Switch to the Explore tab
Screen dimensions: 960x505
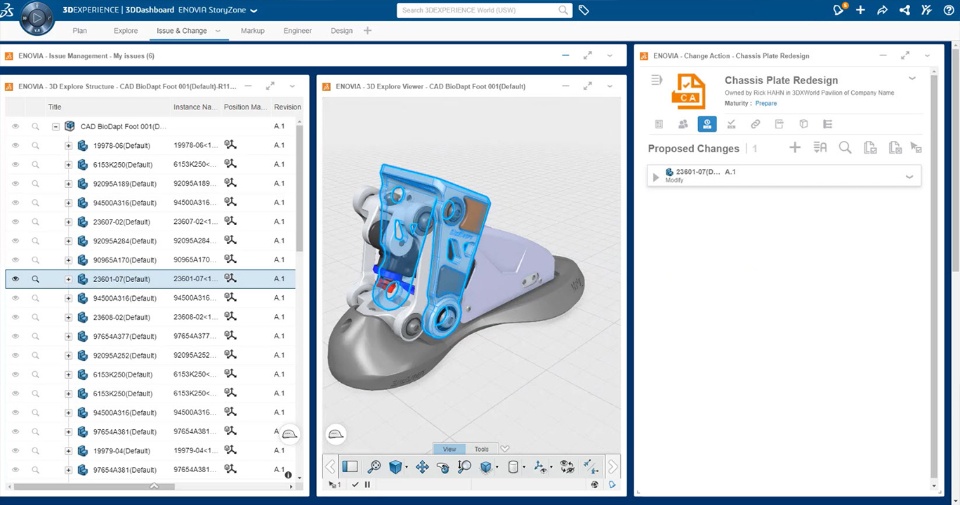(126, 31)
